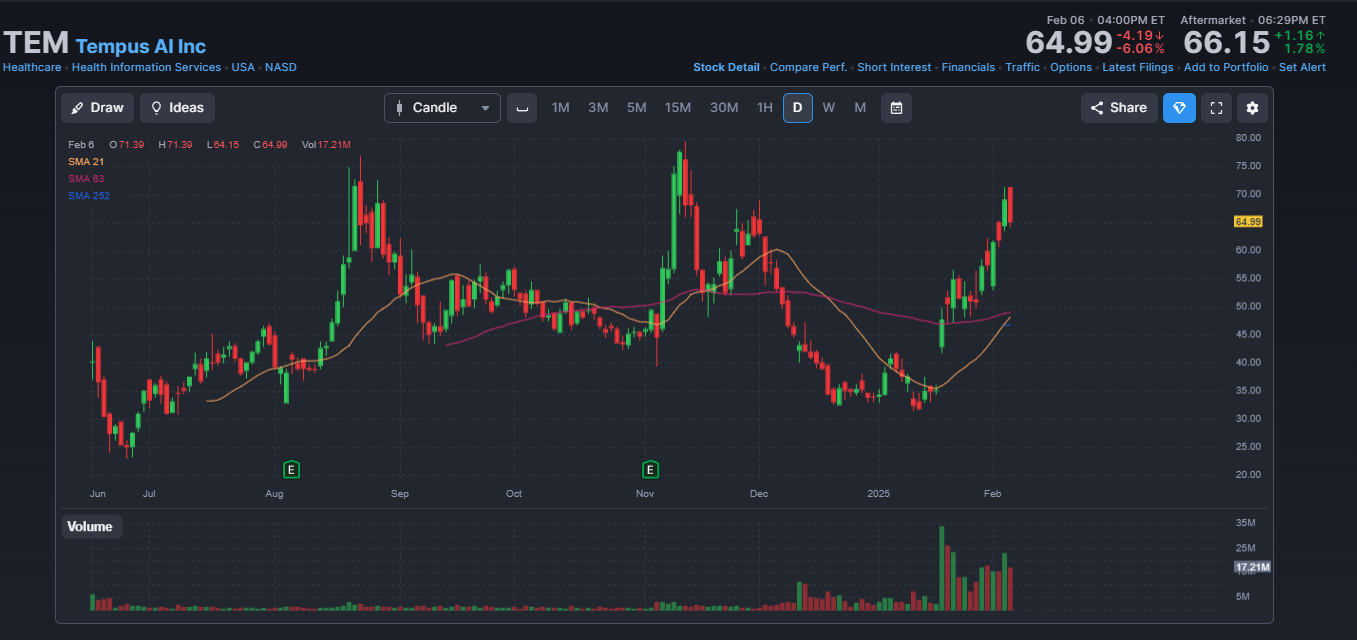Open the Financials link
The width and height of the screenshot is (1357, 640).
click(968, 67)
